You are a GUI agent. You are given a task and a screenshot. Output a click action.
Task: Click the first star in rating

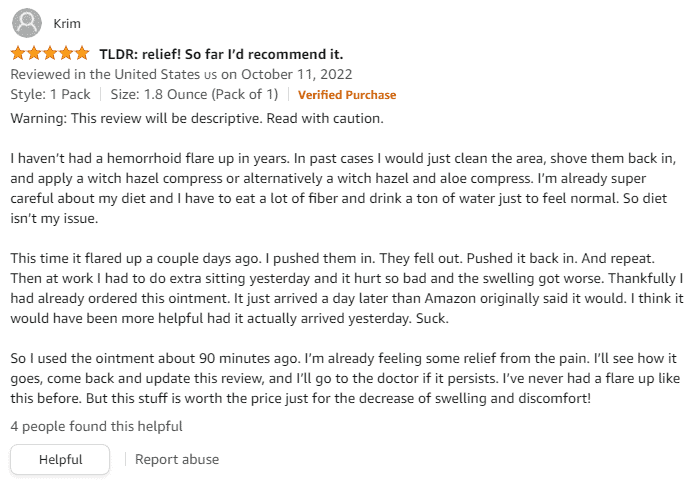(18, 53)
